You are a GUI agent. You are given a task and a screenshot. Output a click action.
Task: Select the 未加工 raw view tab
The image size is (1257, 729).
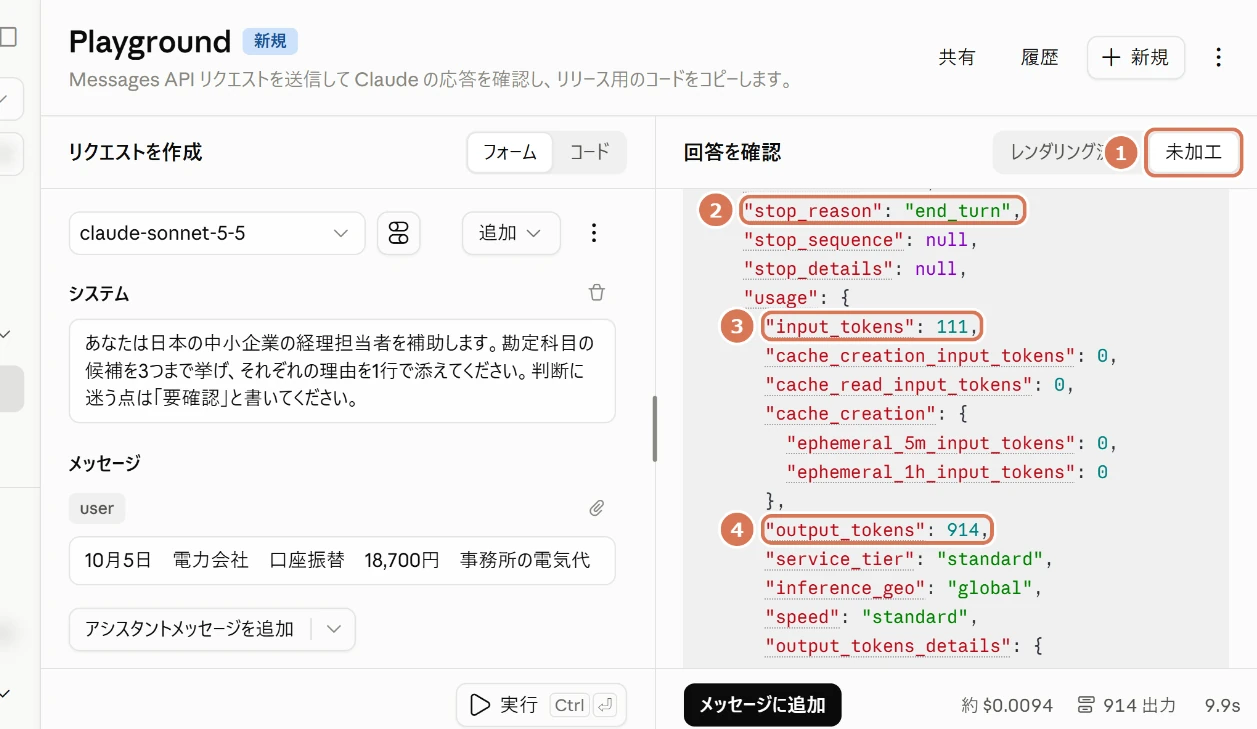[1193, 153]
